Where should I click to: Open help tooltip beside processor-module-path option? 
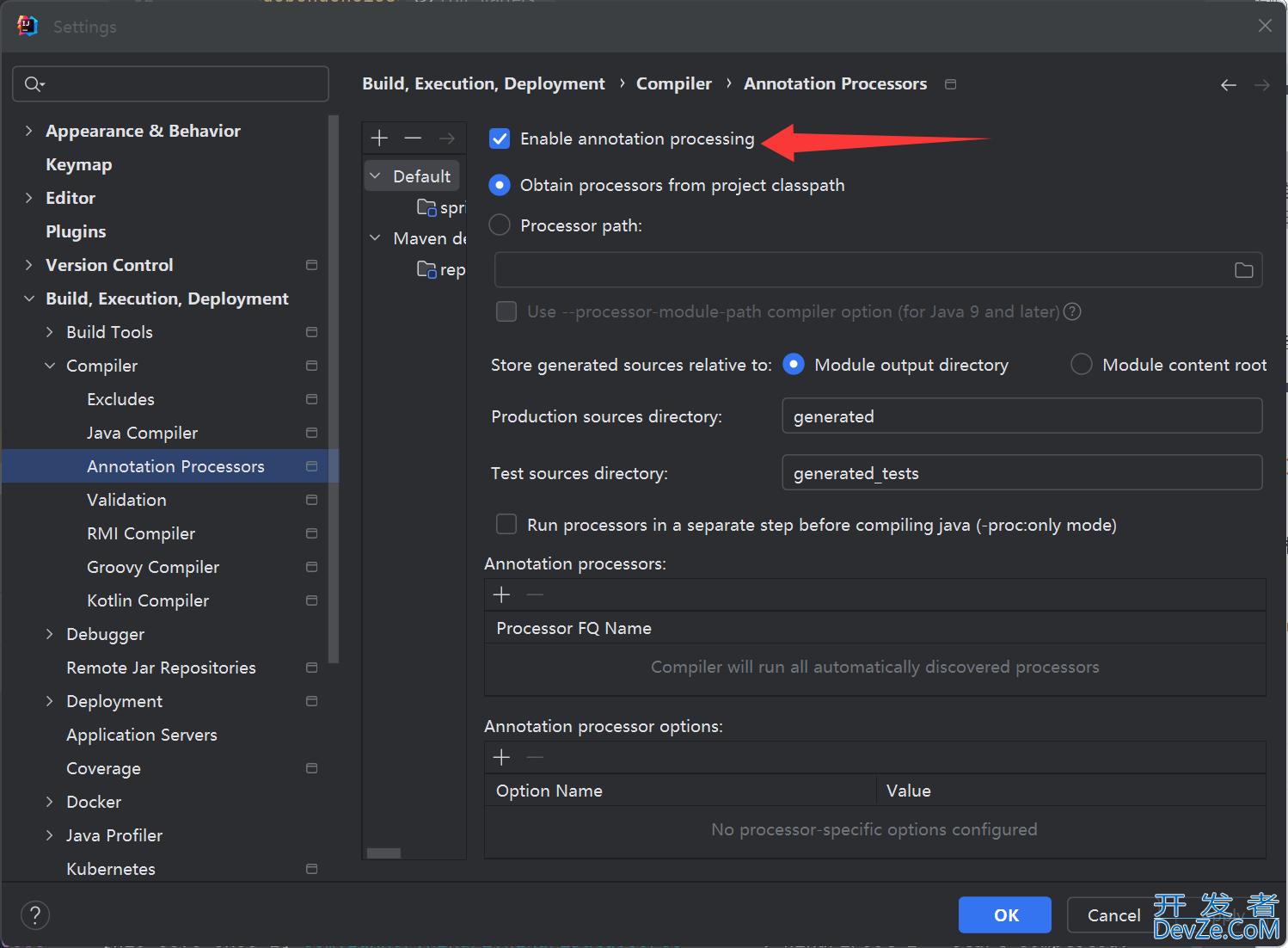coord(1072,311)
